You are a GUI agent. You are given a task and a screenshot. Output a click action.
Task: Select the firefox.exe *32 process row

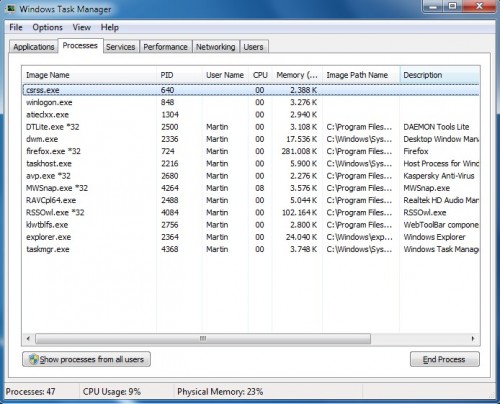[252, 151]
